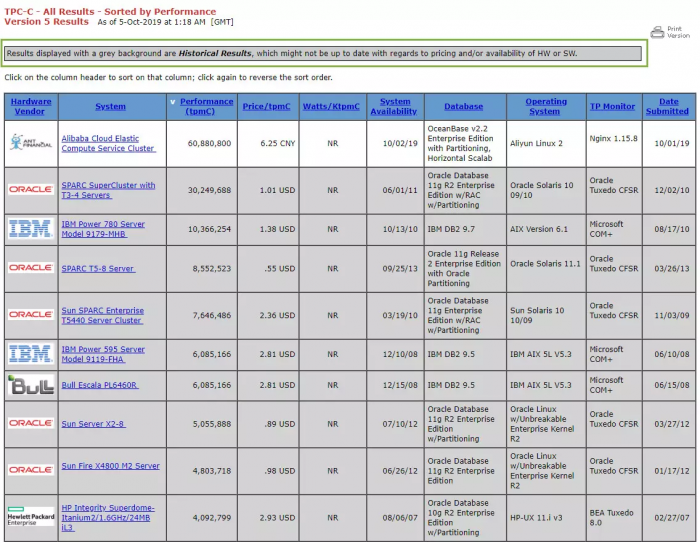Click the IBM logo beside Power 780 Server
700x542 pixels.
31,229
